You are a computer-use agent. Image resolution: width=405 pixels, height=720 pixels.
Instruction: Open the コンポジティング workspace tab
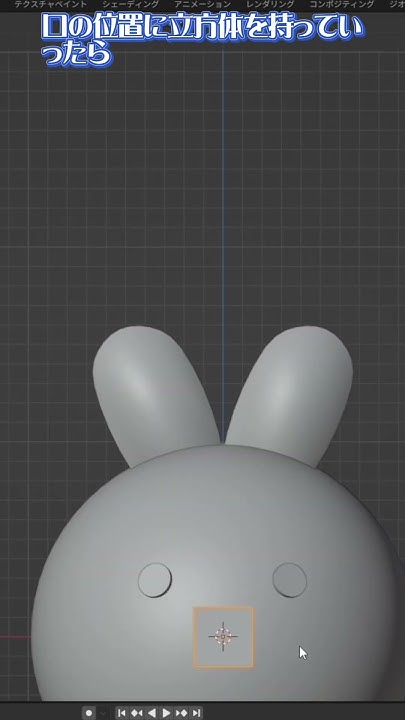point(342,4)
